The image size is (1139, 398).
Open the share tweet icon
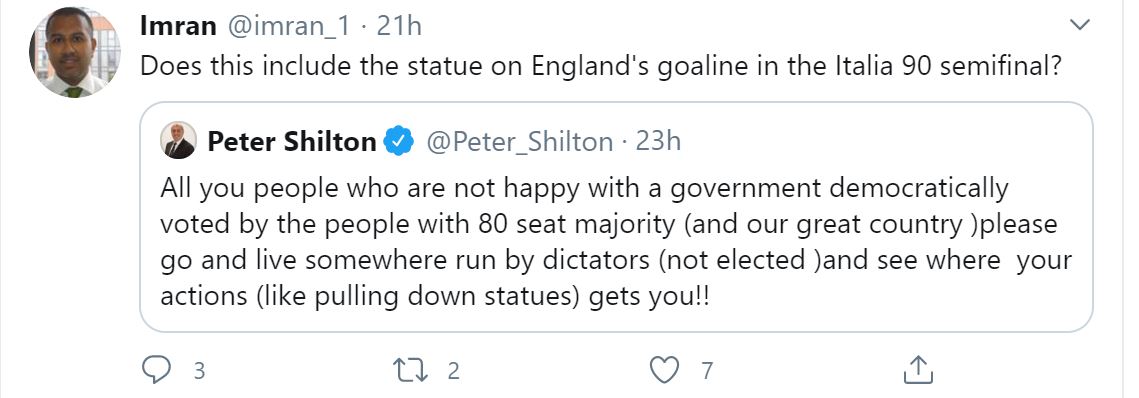(917, 370)
